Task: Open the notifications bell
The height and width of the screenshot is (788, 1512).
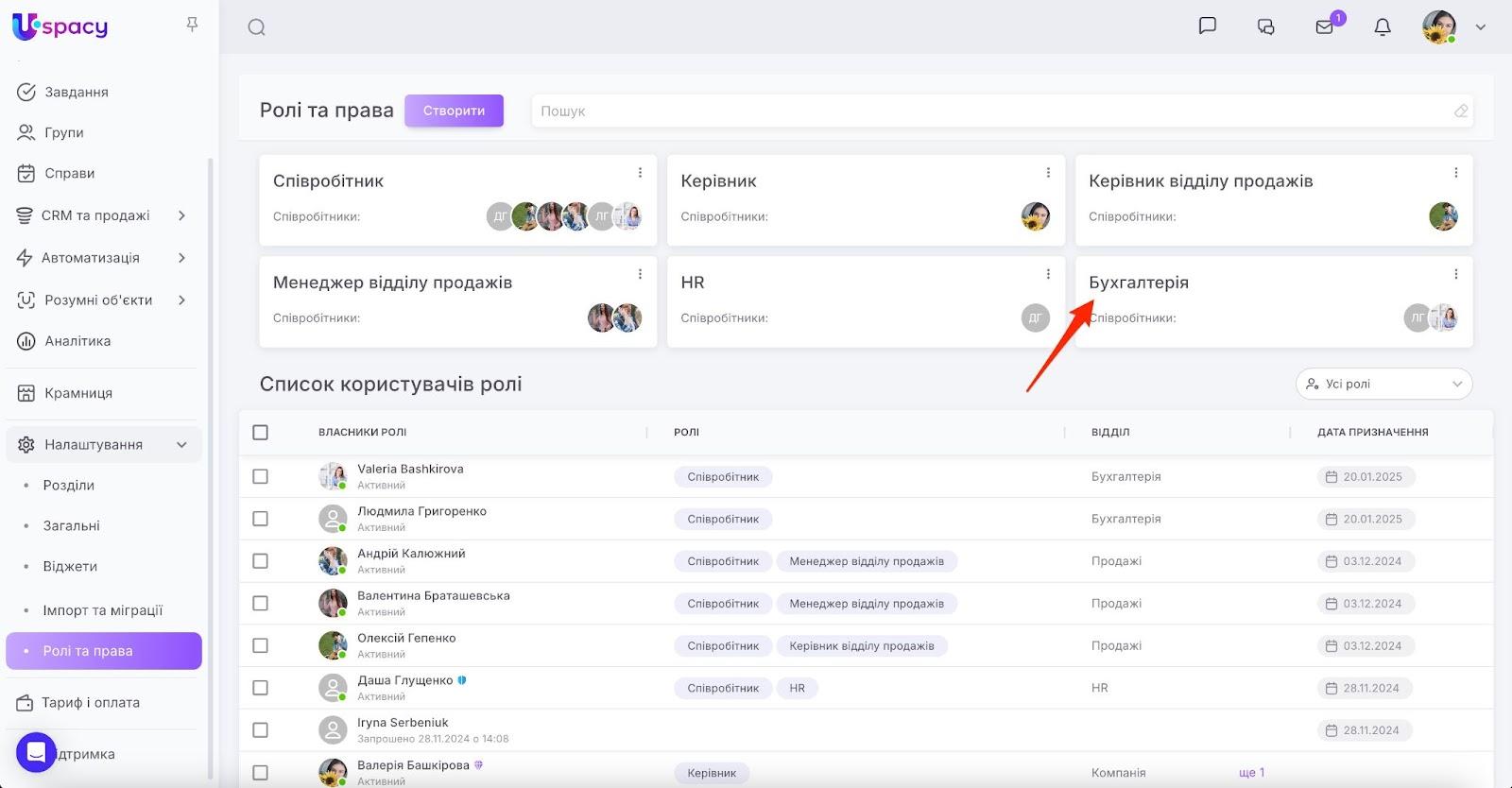Action: click(1383, 26)
